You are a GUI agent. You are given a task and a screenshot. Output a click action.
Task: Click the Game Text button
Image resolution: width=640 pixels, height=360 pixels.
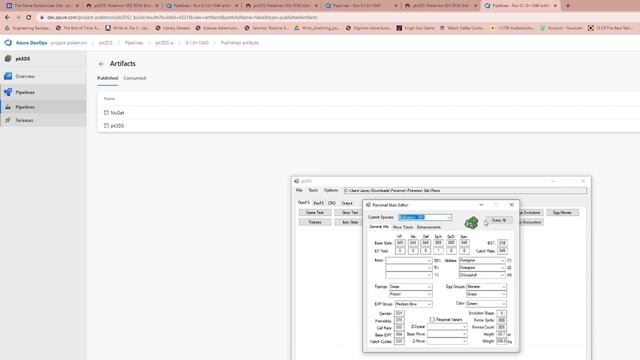click(315, 213)
